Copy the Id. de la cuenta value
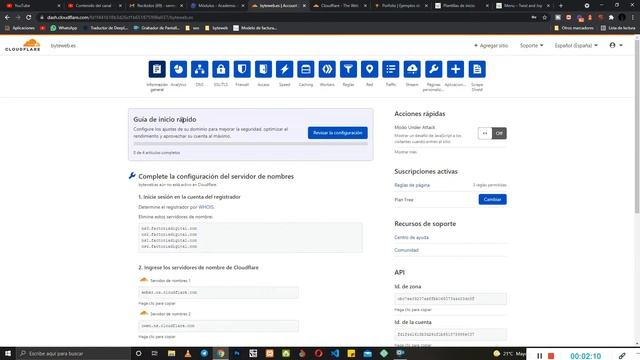This screenshot has width=640, height=360. [x=450, y=334]
